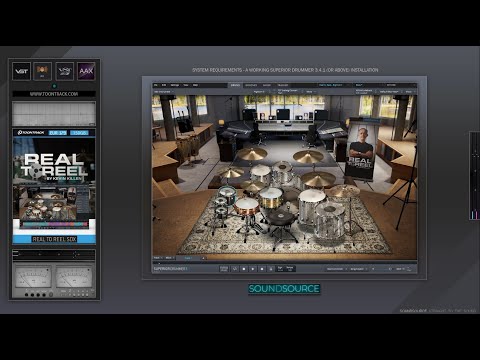Click the drum throne seat
480x360 pixels.
[x=282, y=218]
